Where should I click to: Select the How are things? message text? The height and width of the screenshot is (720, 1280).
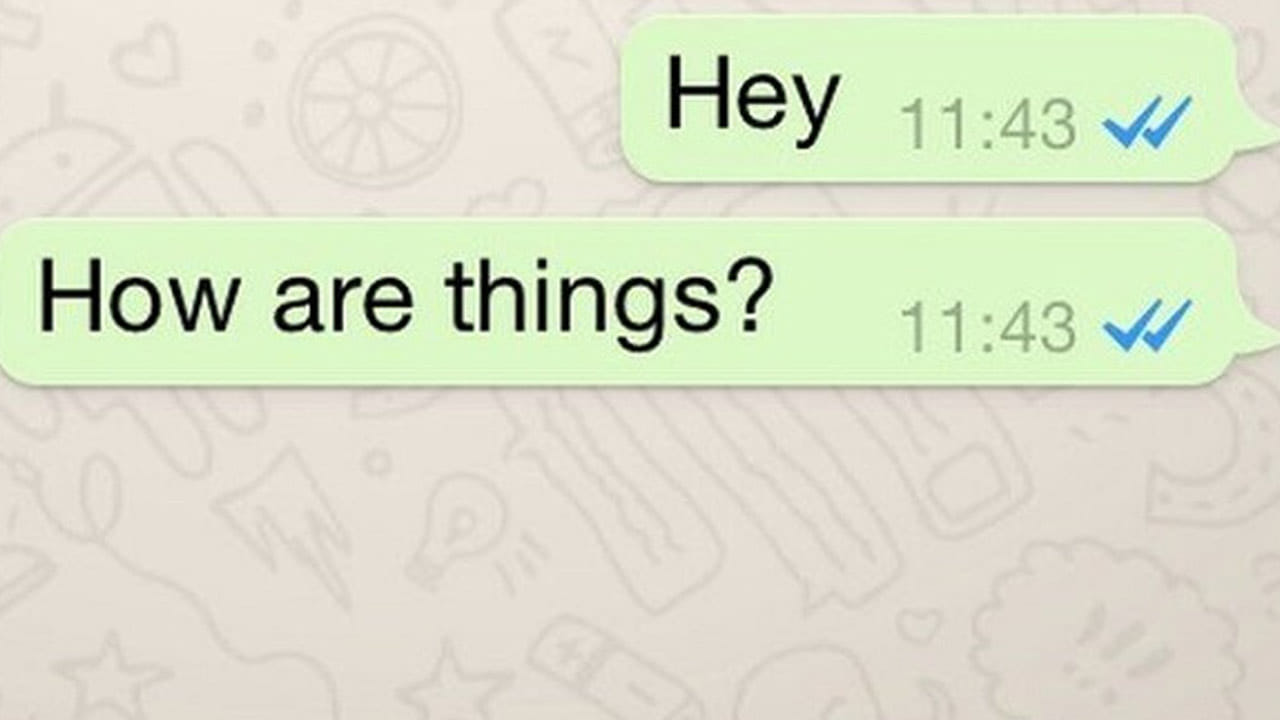pyautogui.click(x=406, y=300)
